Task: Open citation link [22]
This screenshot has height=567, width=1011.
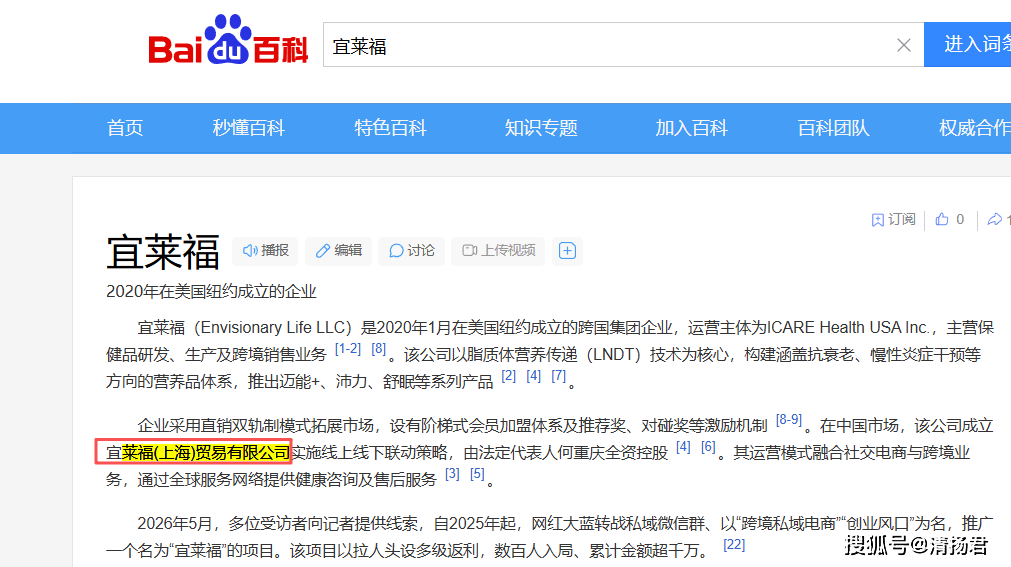Action: [x=734, y=544]
